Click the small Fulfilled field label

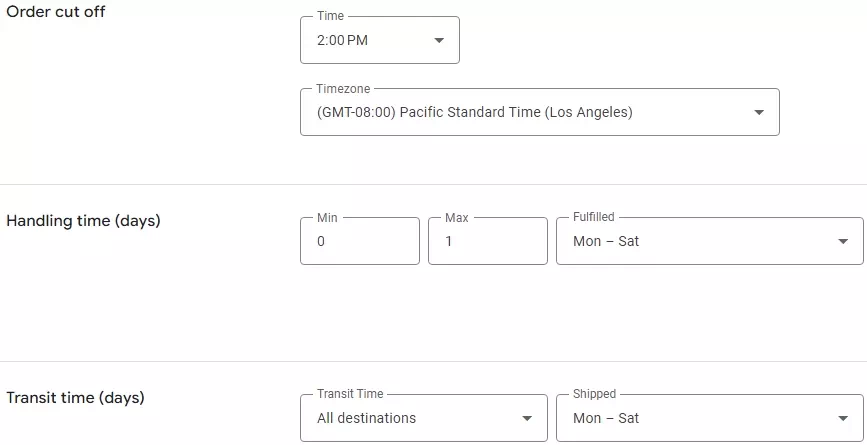(x=594, y=217)
